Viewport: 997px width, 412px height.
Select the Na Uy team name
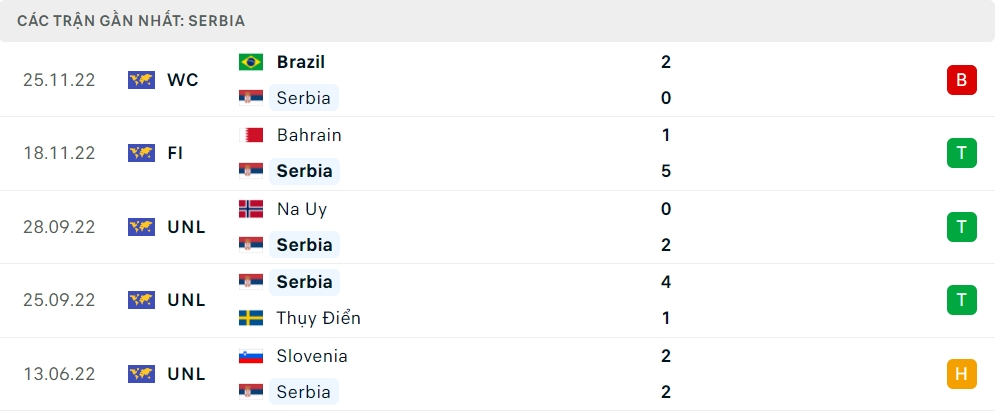click(302, 209)
